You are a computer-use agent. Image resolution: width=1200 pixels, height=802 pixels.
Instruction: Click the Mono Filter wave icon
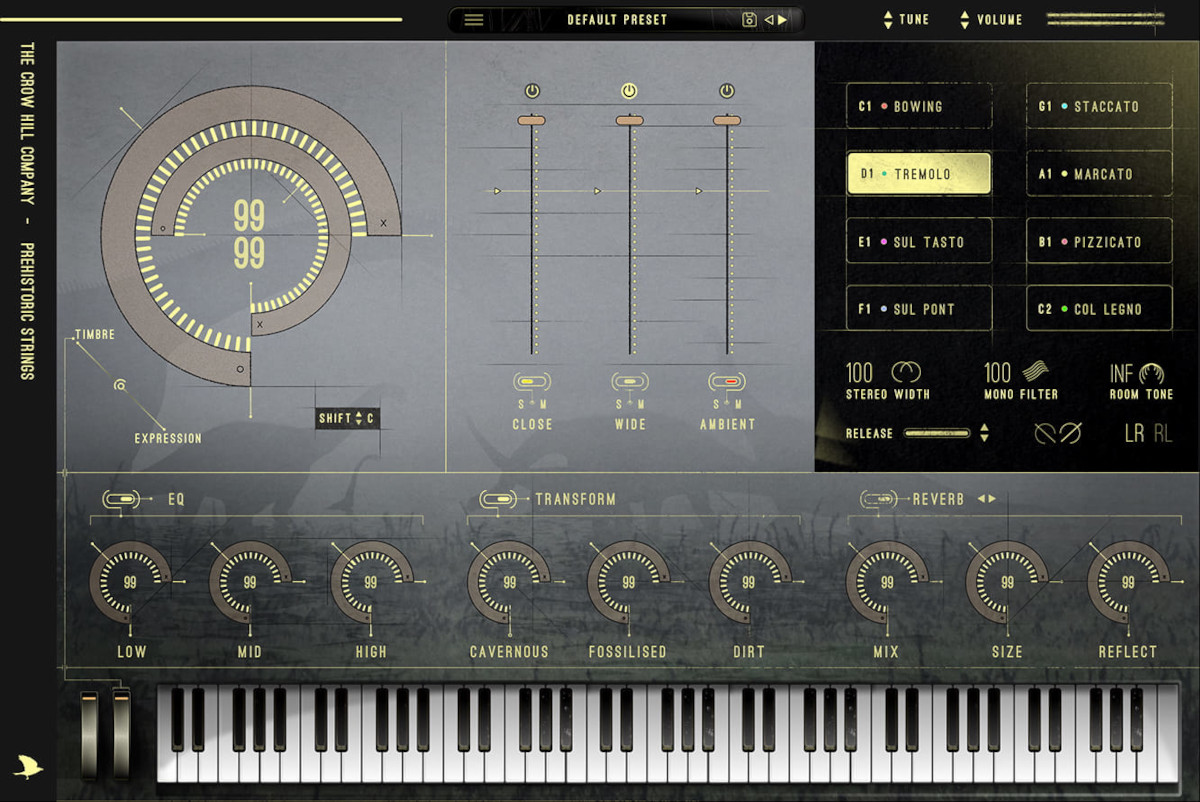point(1035,373)
